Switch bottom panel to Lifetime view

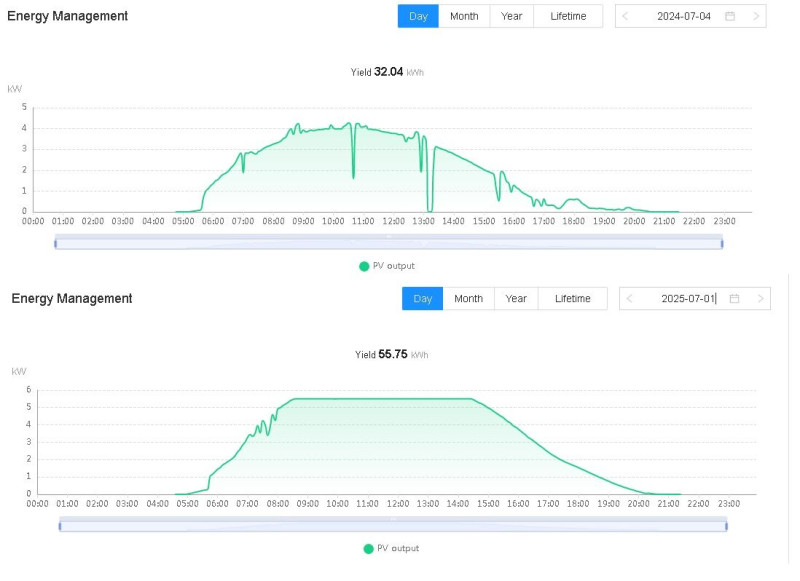572,298
